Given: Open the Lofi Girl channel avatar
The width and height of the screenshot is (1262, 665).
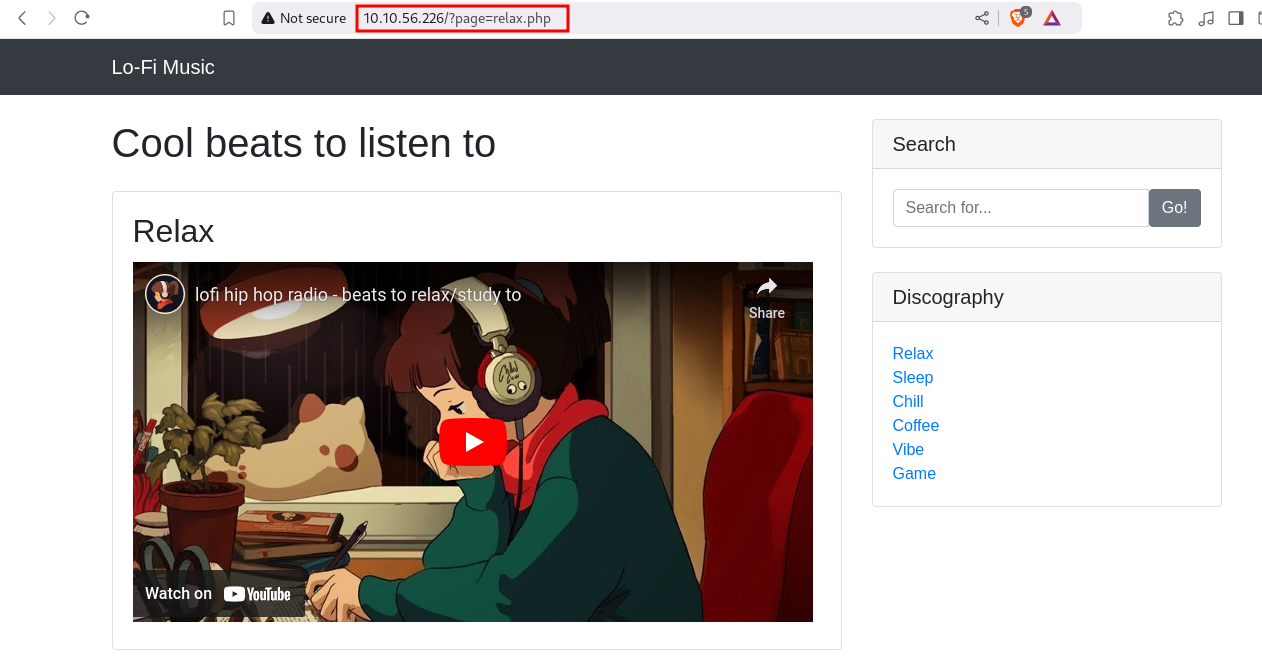Looking at the screenshot, I should point(165,294).
